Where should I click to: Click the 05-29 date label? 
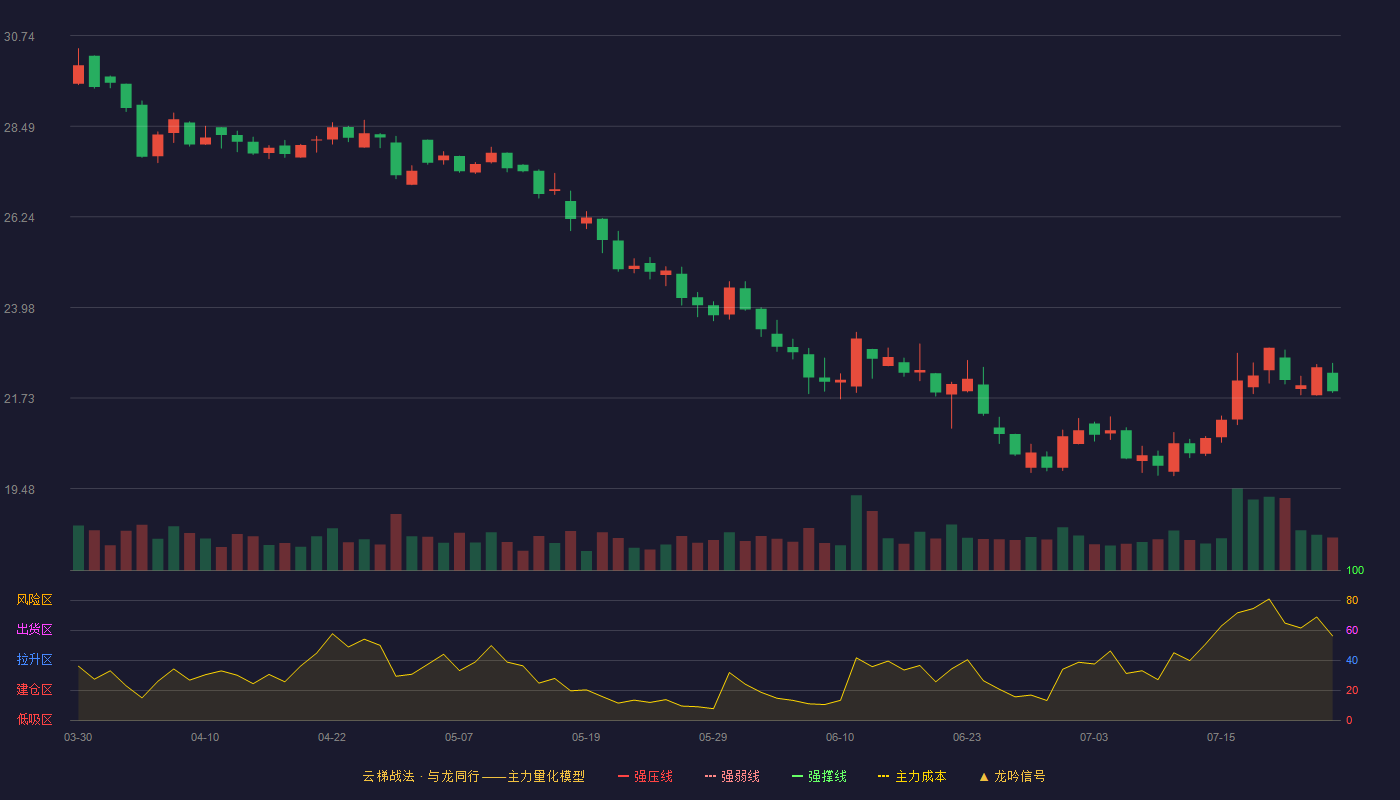pyautogui.click(x=713, y=737)
